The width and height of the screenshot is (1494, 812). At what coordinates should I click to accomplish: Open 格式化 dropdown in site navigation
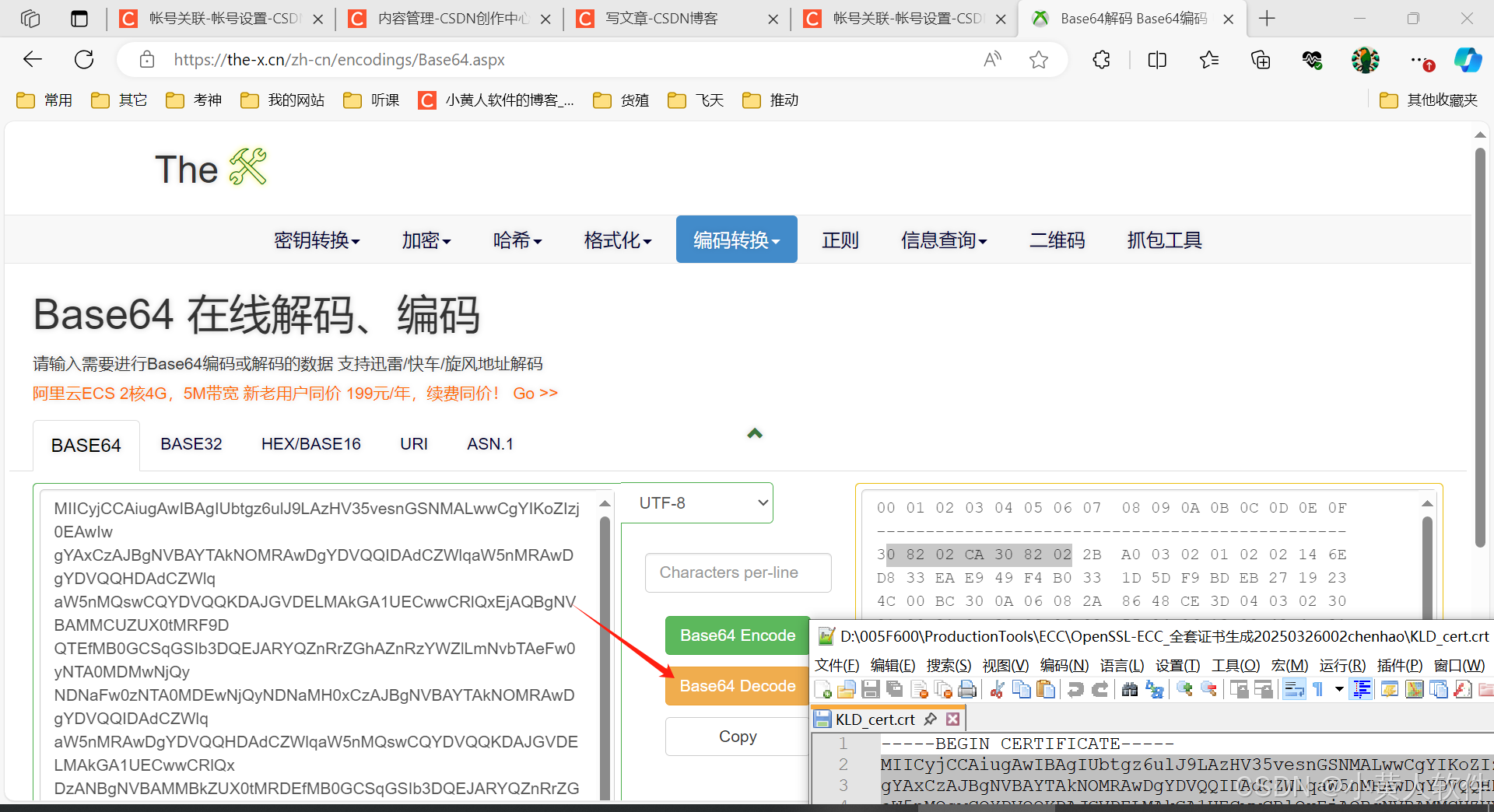(618, 240)
